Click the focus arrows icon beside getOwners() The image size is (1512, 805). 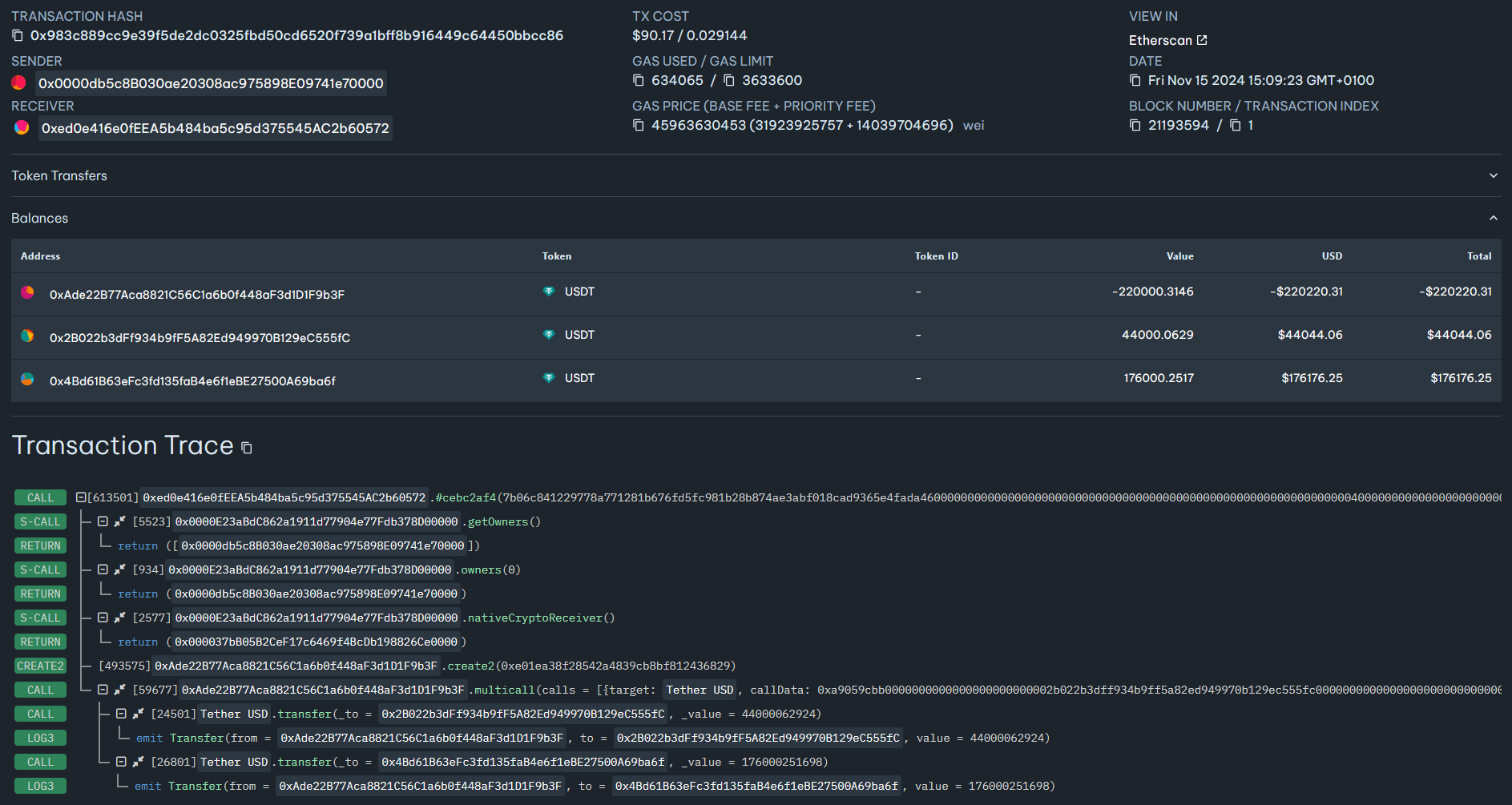click(x=120, y=521)
